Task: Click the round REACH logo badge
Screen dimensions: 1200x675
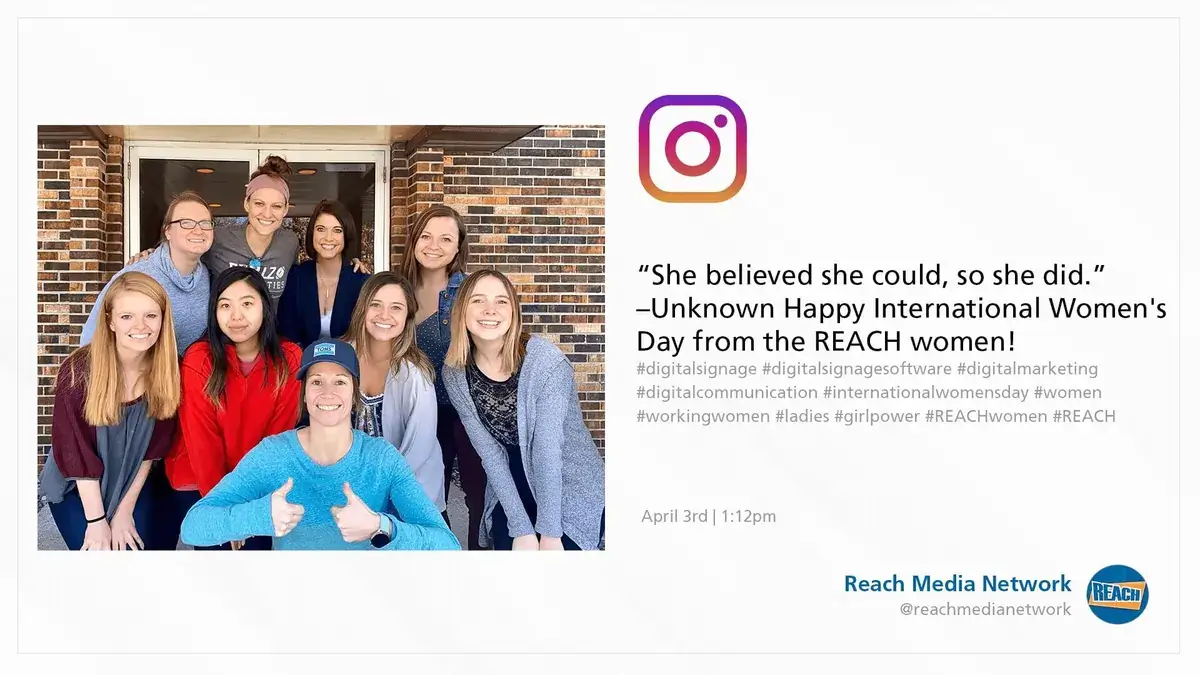Action: tap(1117, 594)
